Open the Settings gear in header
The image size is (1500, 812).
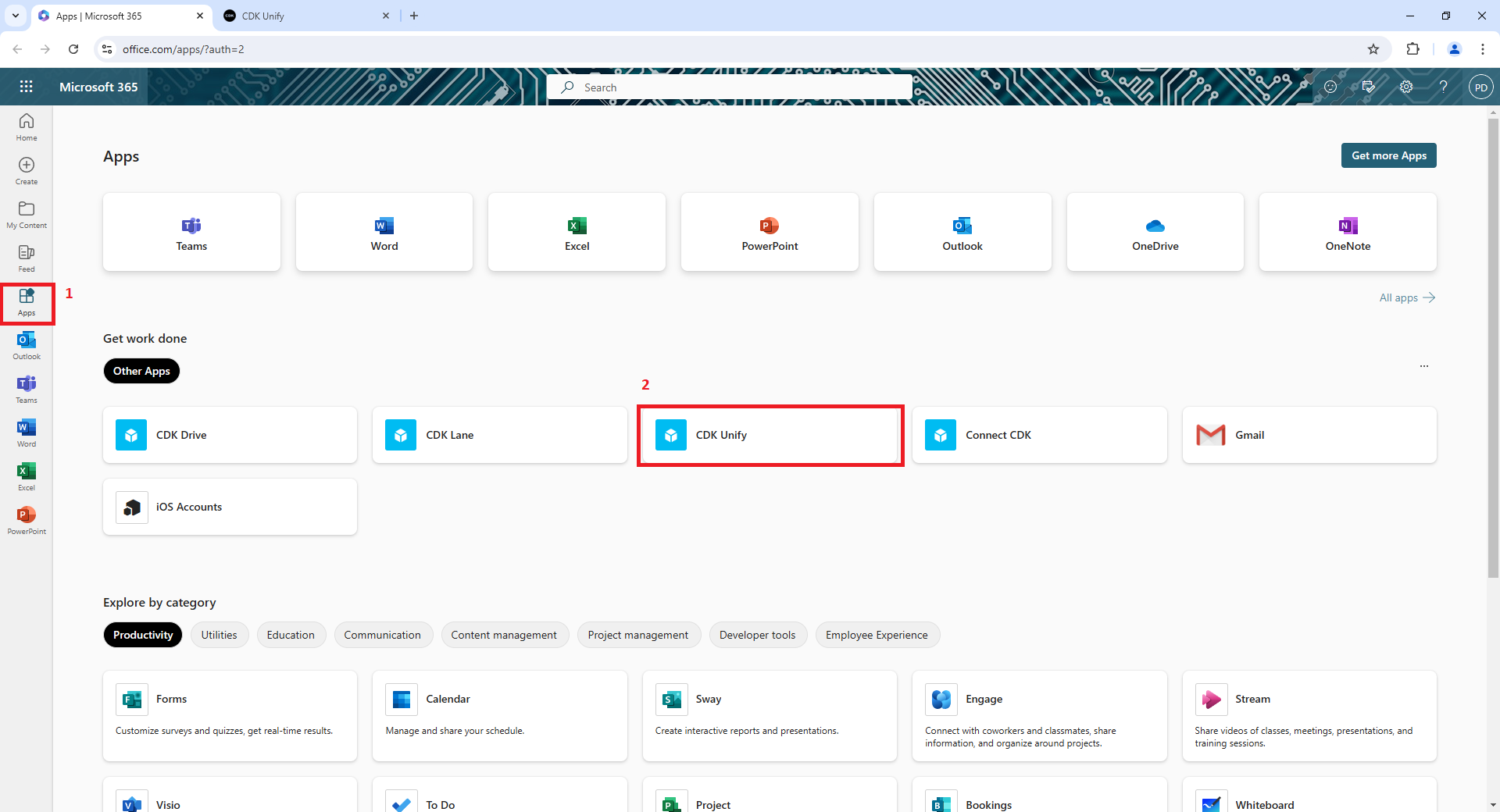point(1406,87)
